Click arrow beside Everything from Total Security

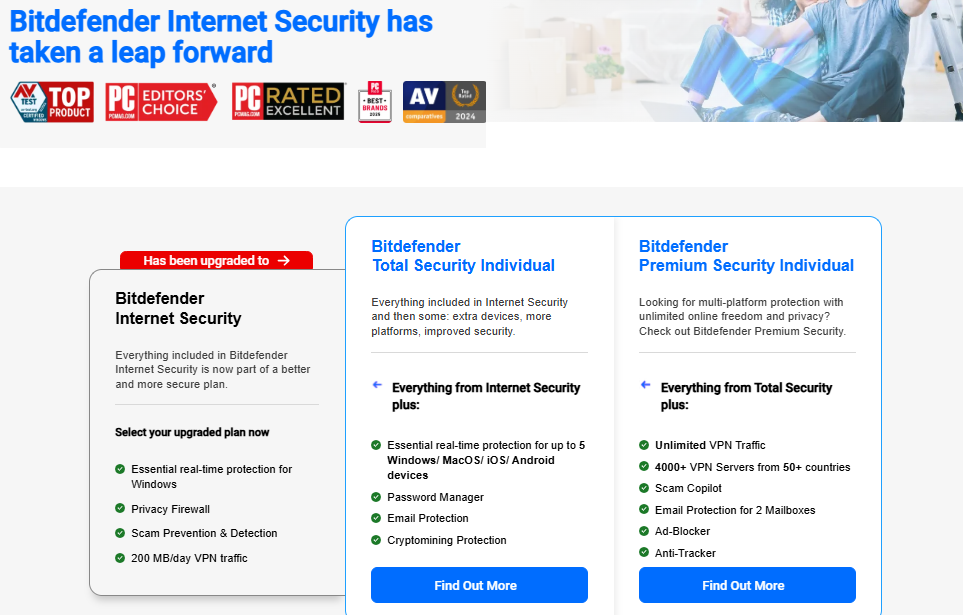[645, 385]
